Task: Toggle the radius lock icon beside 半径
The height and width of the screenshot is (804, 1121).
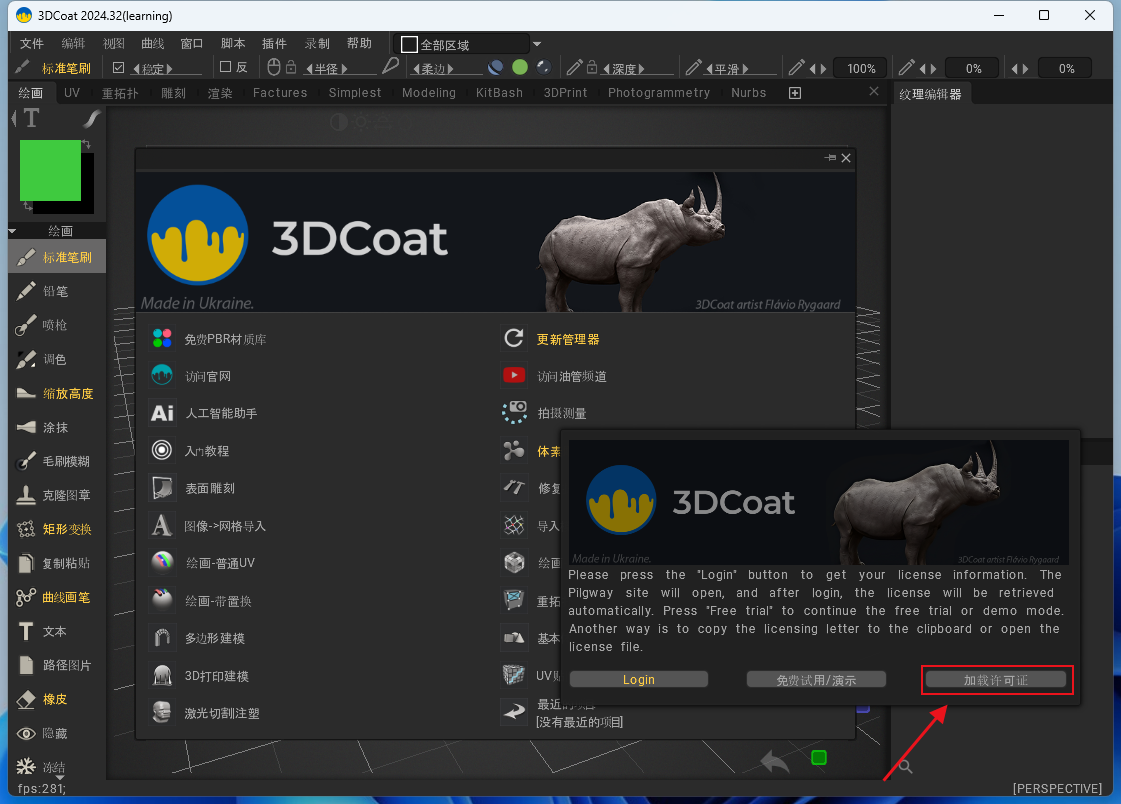Action: pos(291,67)
